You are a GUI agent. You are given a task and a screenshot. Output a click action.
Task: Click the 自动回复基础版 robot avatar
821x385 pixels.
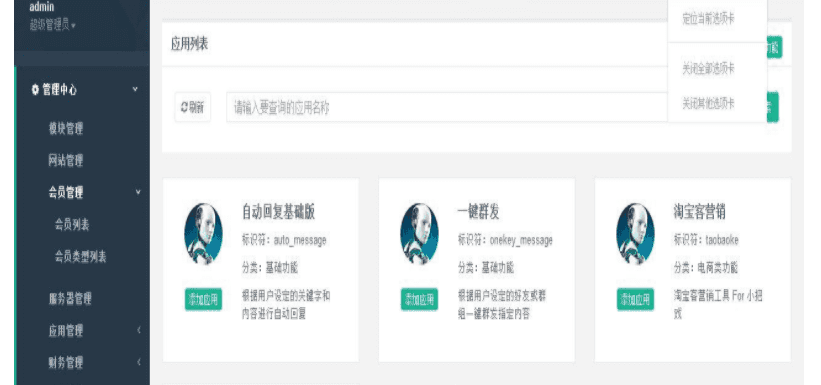tap(203, 234)
